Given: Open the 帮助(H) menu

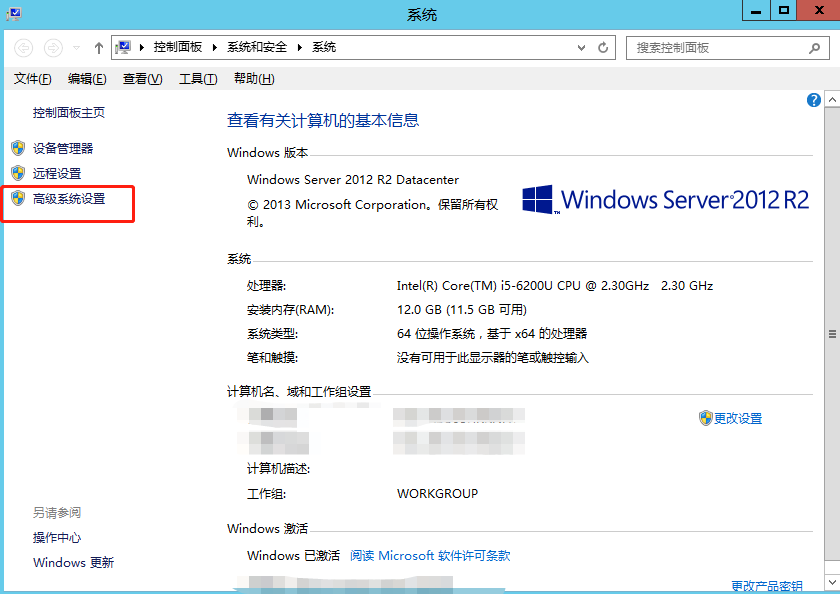Looking at the screenshot, I should click(254, 79).
